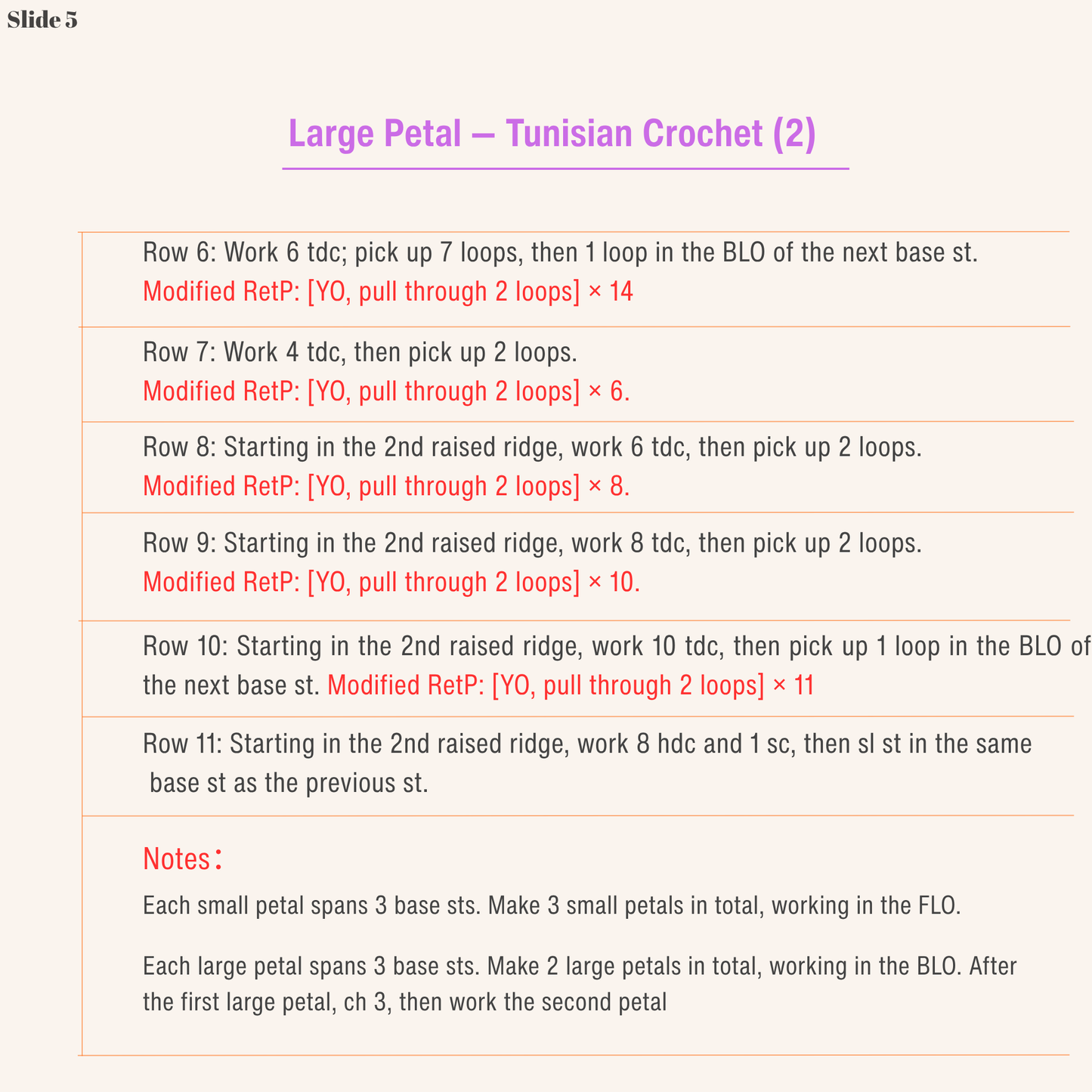Viewport: 1092px width, 1092px height.
Task: Select the Modified RetP × 11 red text
Action: (571, 686)
